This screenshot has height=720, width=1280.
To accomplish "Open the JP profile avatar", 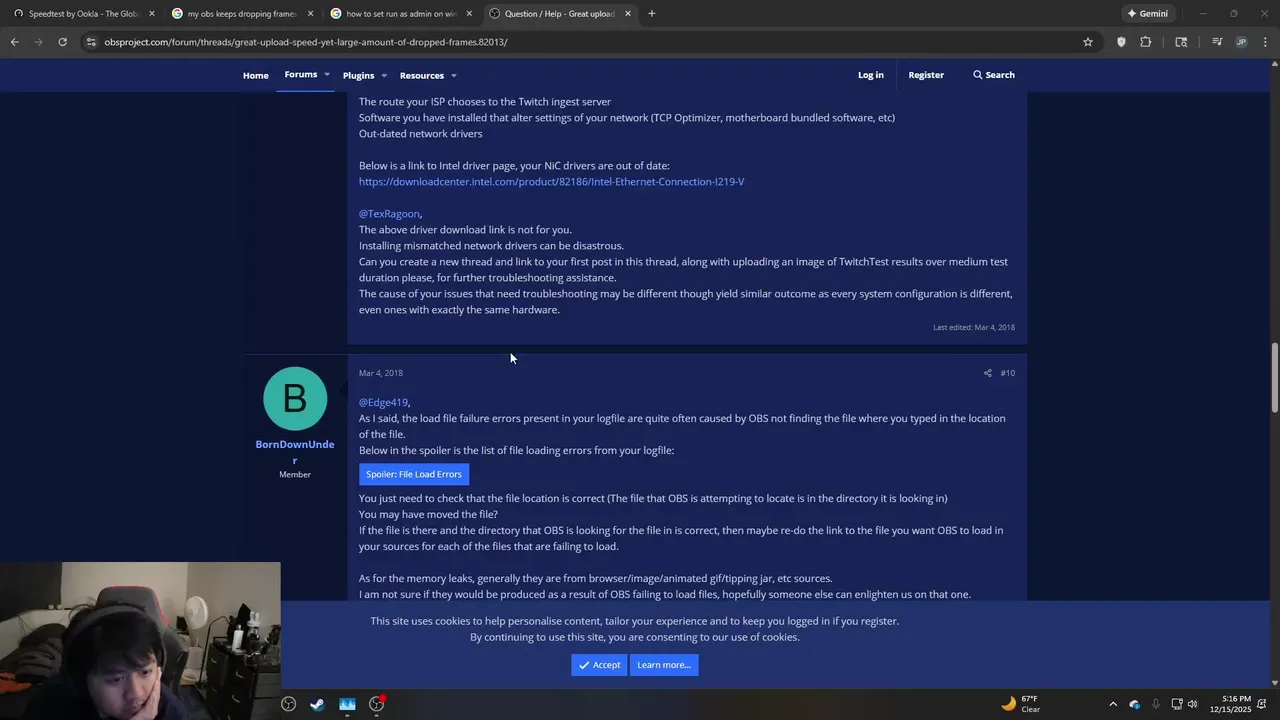I will pos(1241,42).
